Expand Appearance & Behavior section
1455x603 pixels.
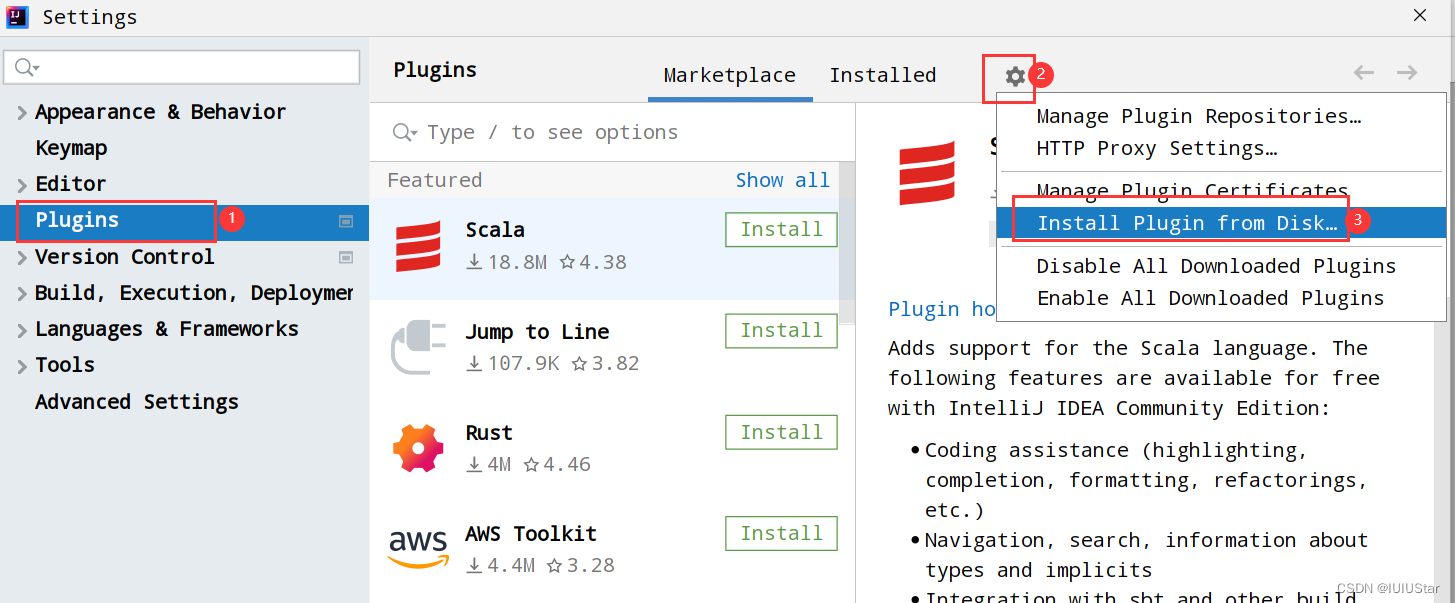pyautogui.click(x=22, y=113)
